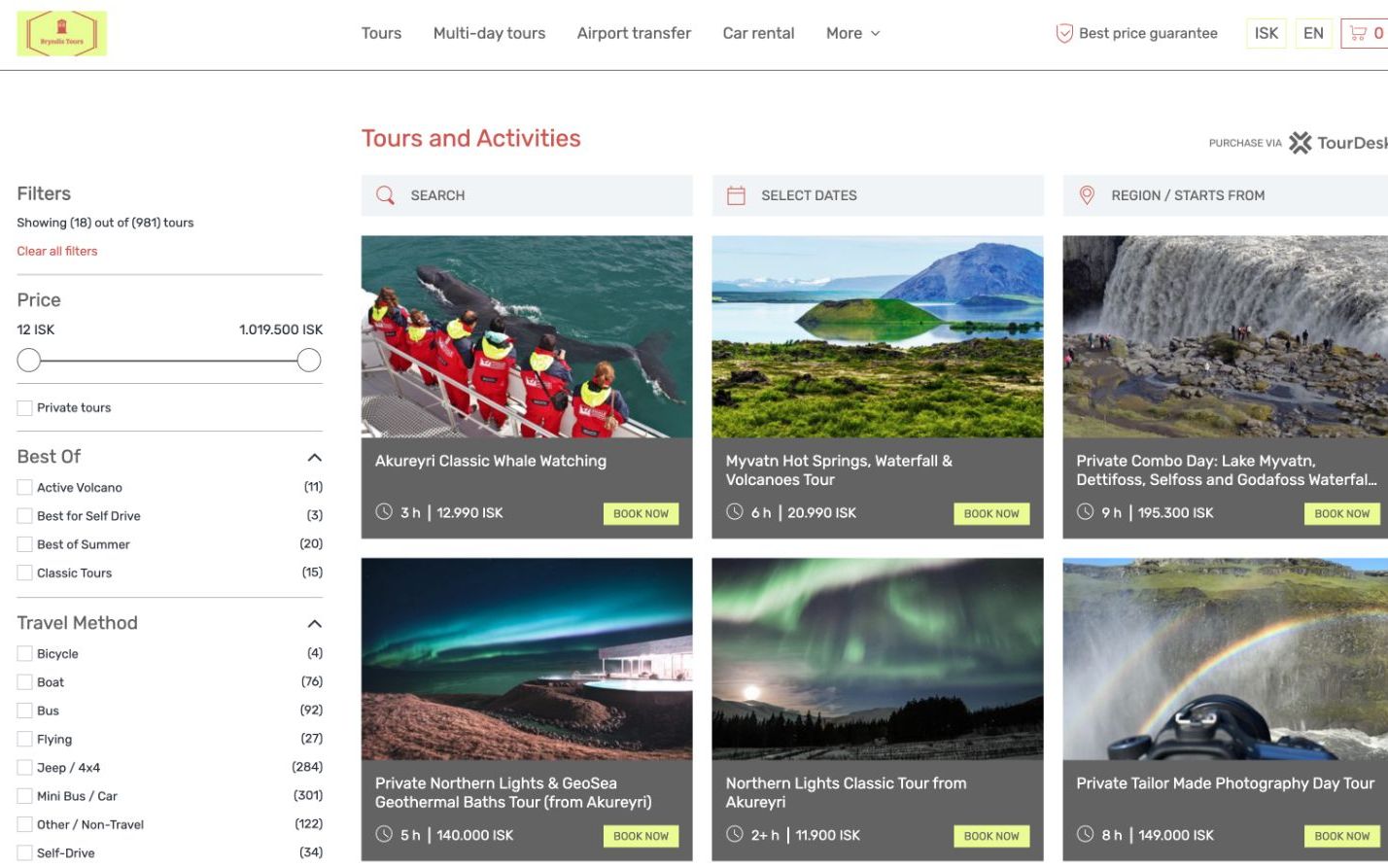The width and height of the screenshot is (1388, 868).
Task: Open the whale watching tour photo
Action: pos(527,337)
